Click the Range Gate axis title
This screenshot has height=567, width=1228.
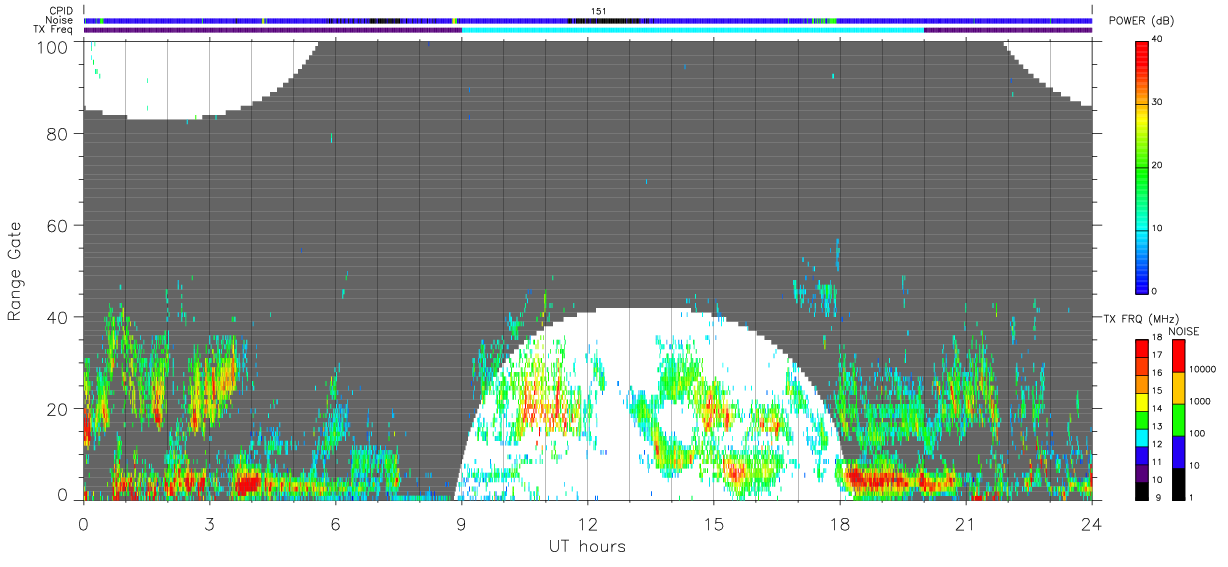pyautogui.click(x=15, y=271)
